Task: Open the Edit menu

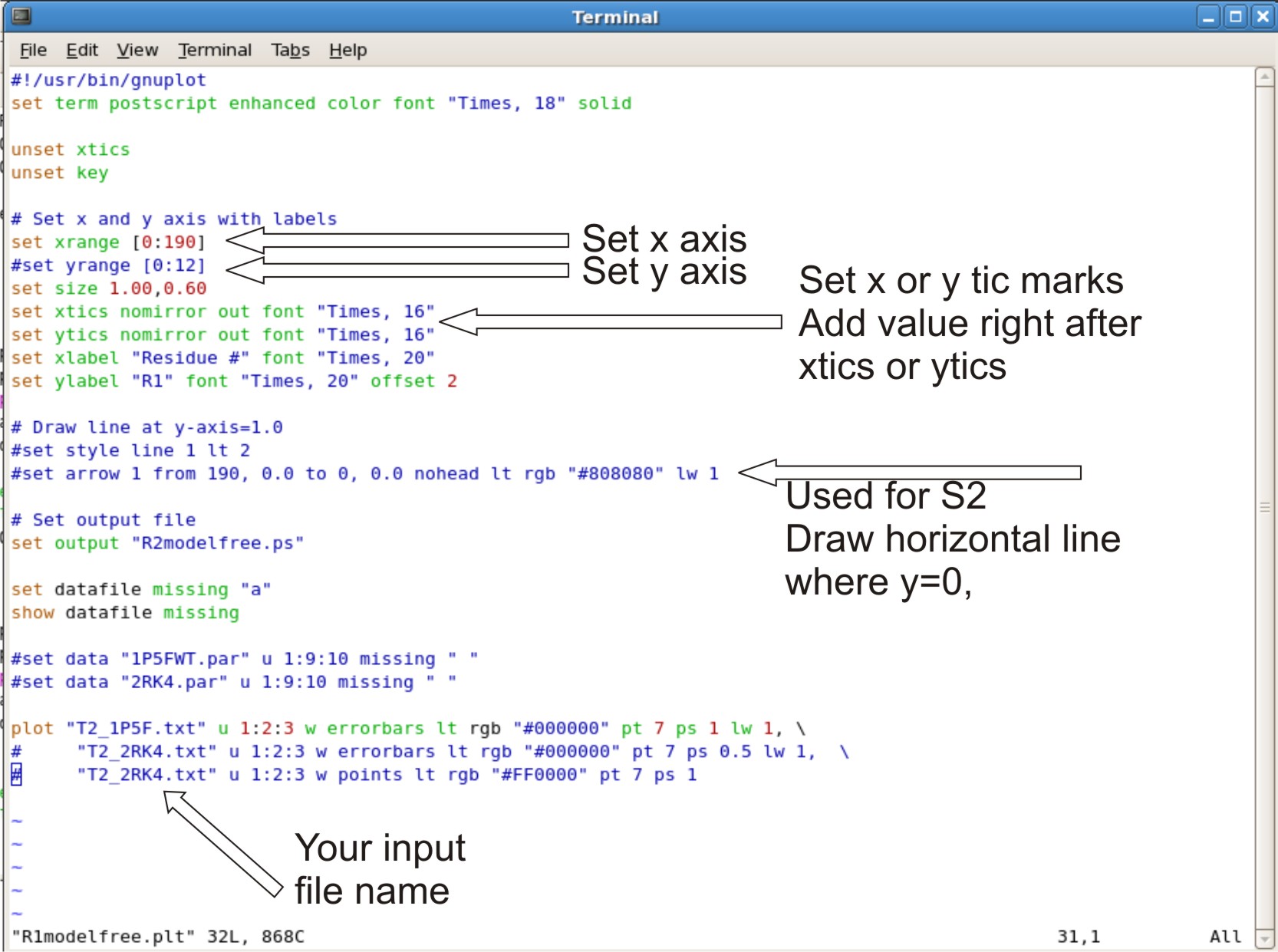Action: pyautogui.click(x=81, y=51)
